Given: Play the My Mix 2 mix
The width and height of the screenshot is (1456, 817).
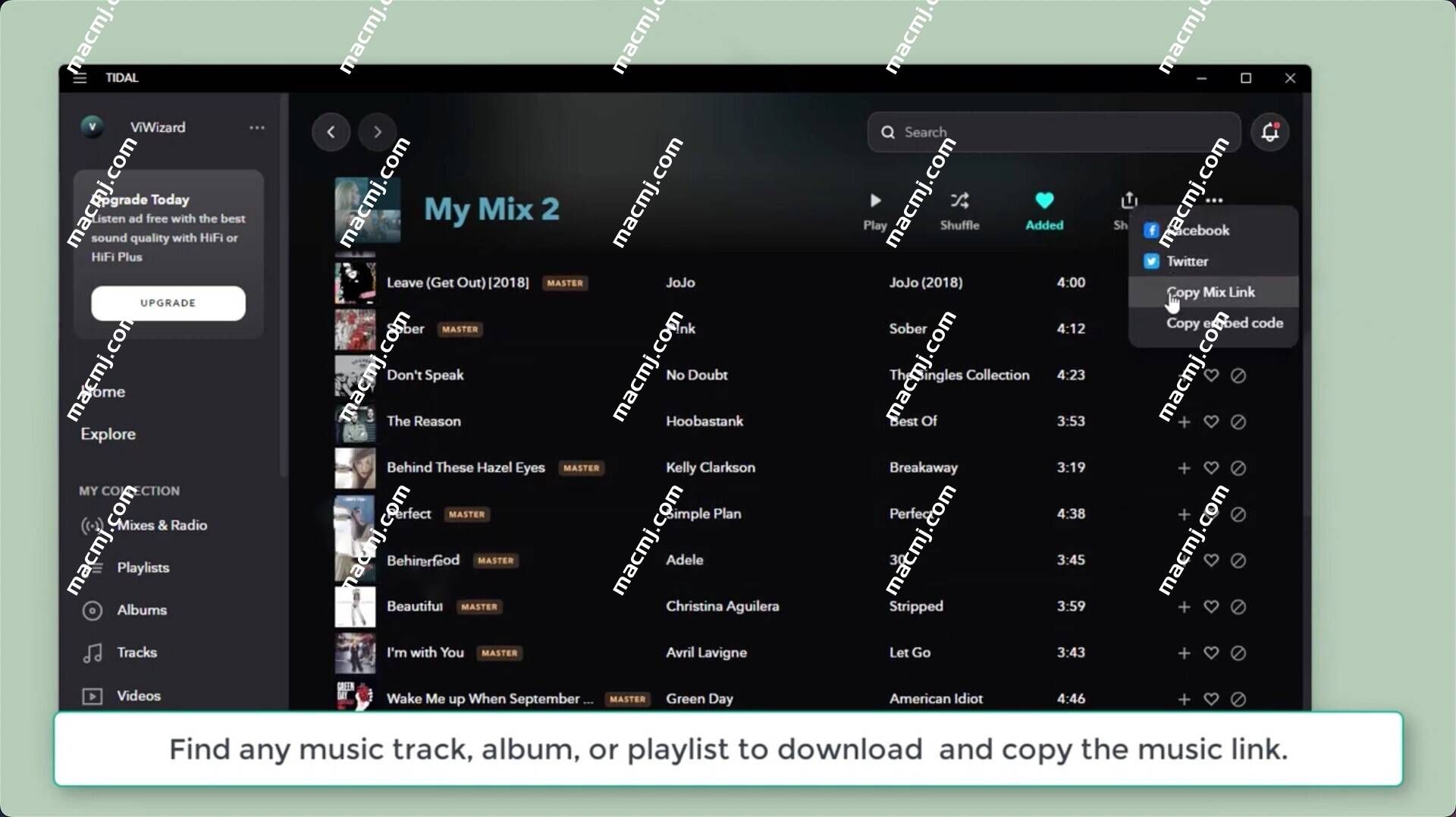Looking at the screenshot, I should [x=875, y=211].
